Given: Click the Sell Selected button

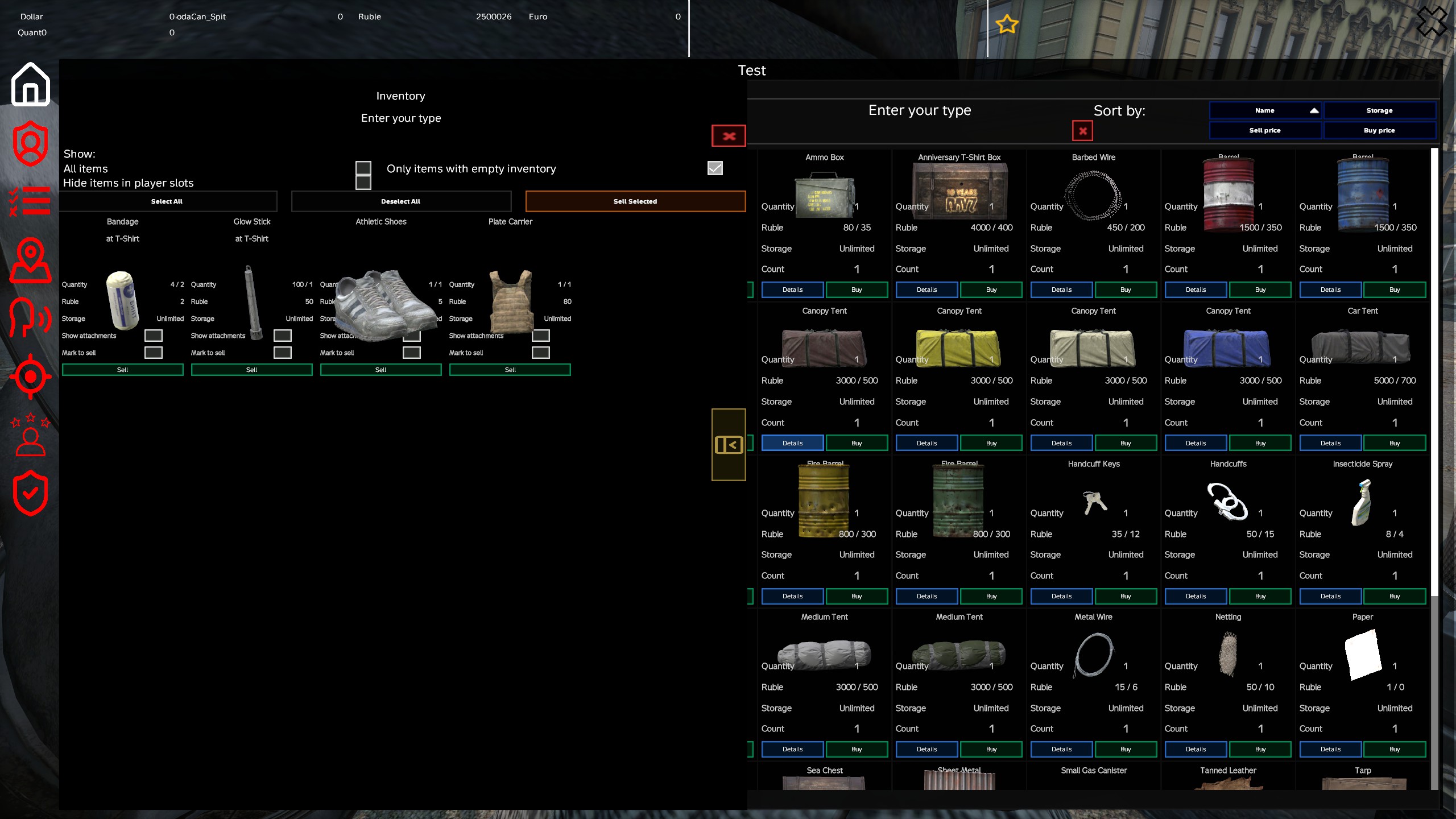Looking at the screenshot, I should point(635,201).
